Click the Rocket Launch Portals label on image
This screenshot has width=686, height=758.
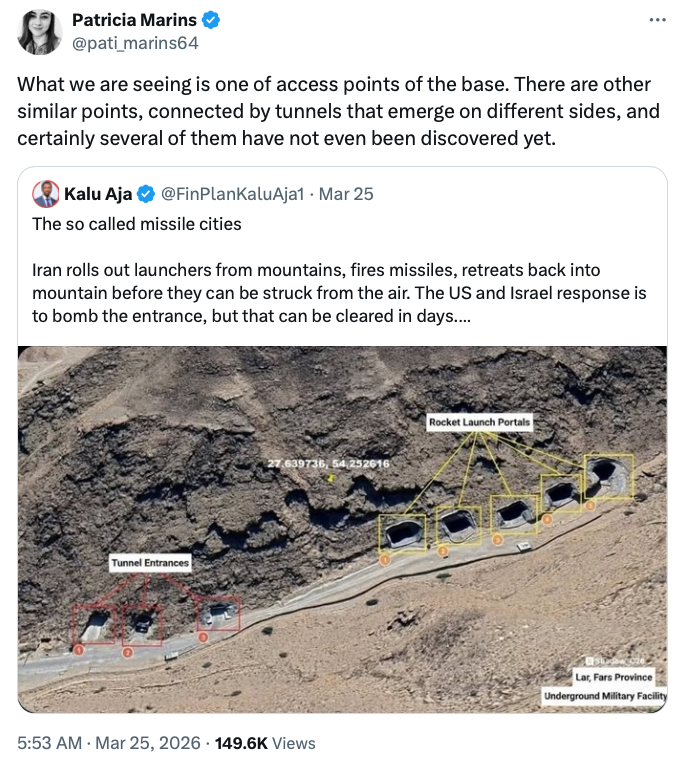click(479, 422)
